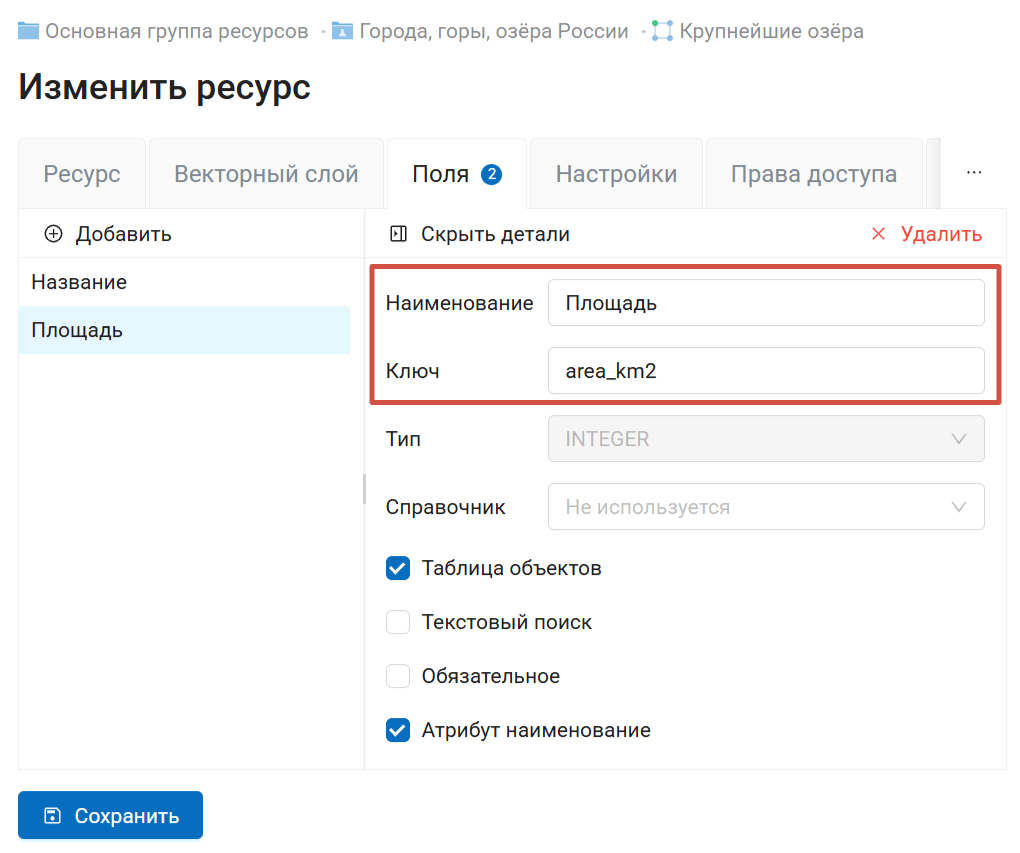Click the Текстовый поиск label text
This screenshot has height=853, width=1020.
[x=507, y=622]
